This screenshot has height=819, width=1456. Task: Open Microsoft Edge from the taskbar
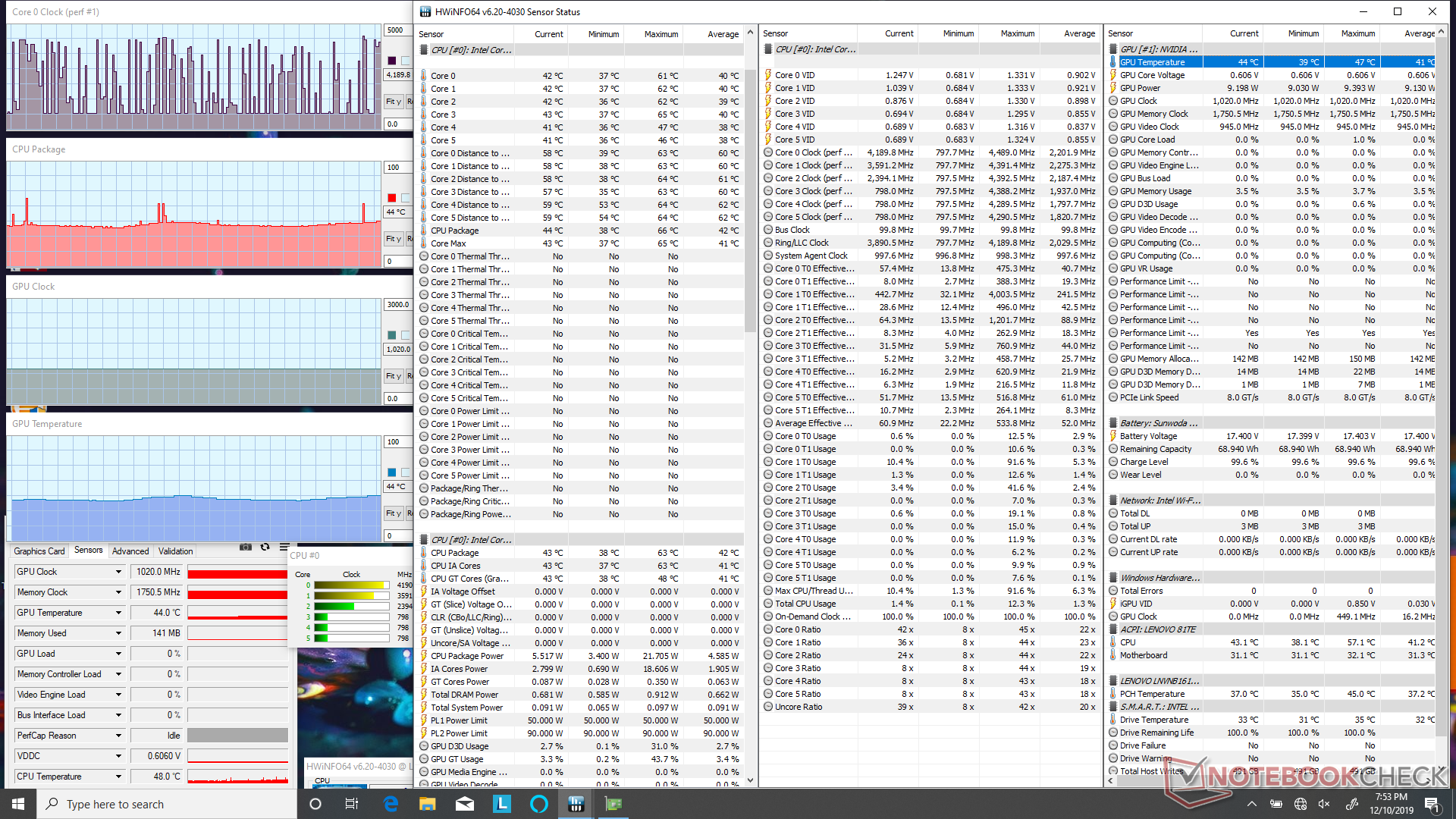(391, 804)
